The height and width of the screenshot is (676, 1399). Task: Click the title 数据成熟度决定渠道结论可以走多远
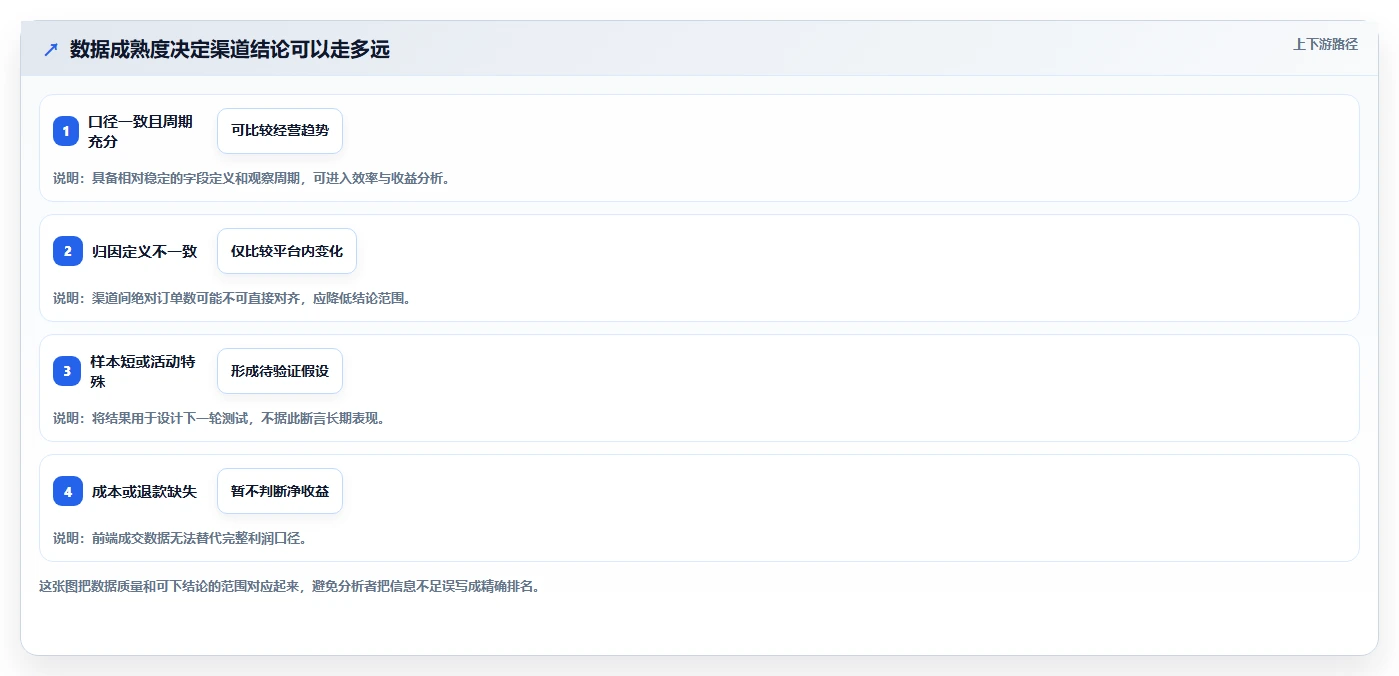[230, 50]
